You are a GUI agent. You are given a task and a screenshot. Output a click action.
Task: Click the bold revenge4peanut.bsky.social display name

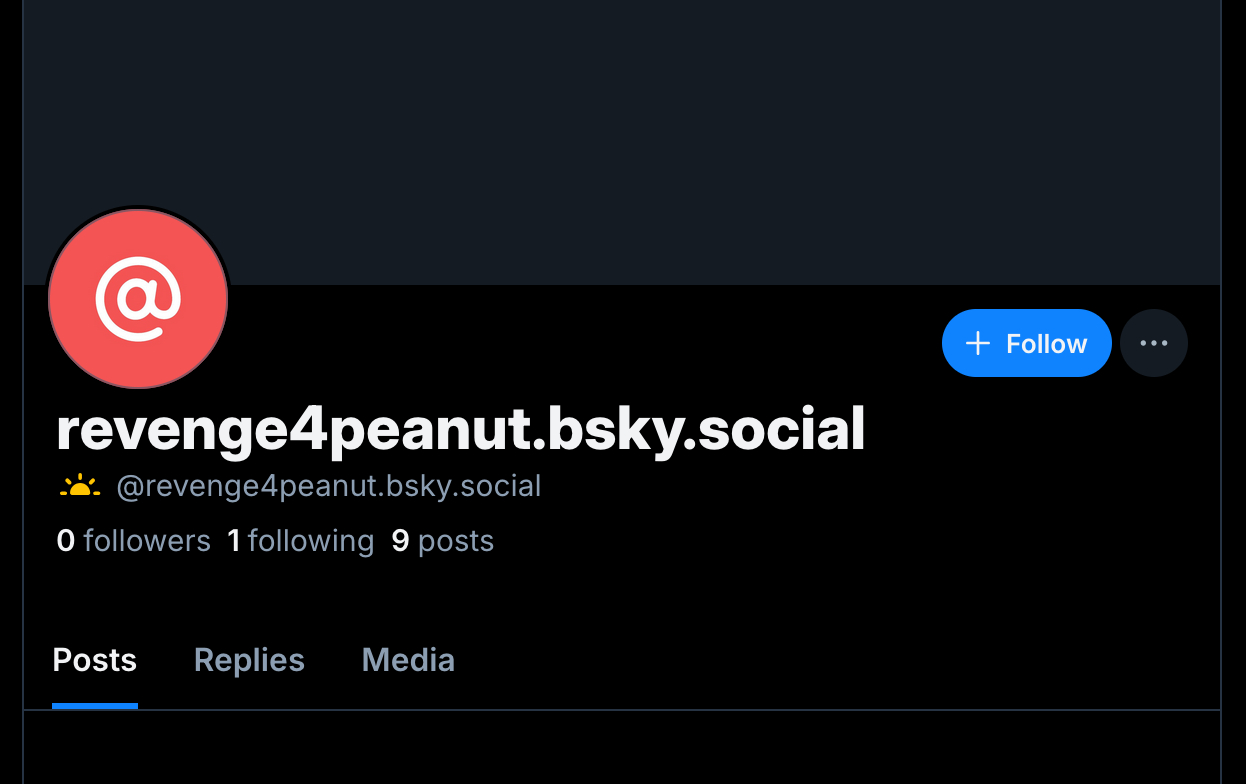[x=461, y=429]
